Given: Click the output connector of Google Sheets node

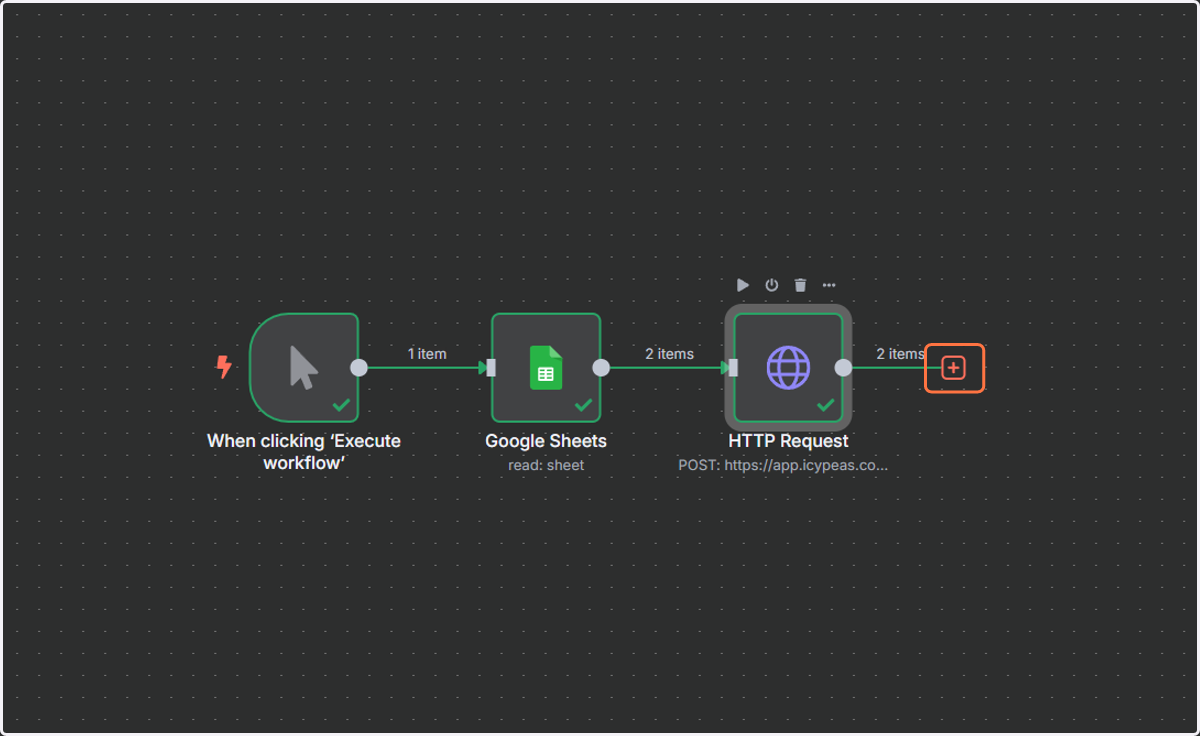Looking at the screenshot, I should pos(601,368).
